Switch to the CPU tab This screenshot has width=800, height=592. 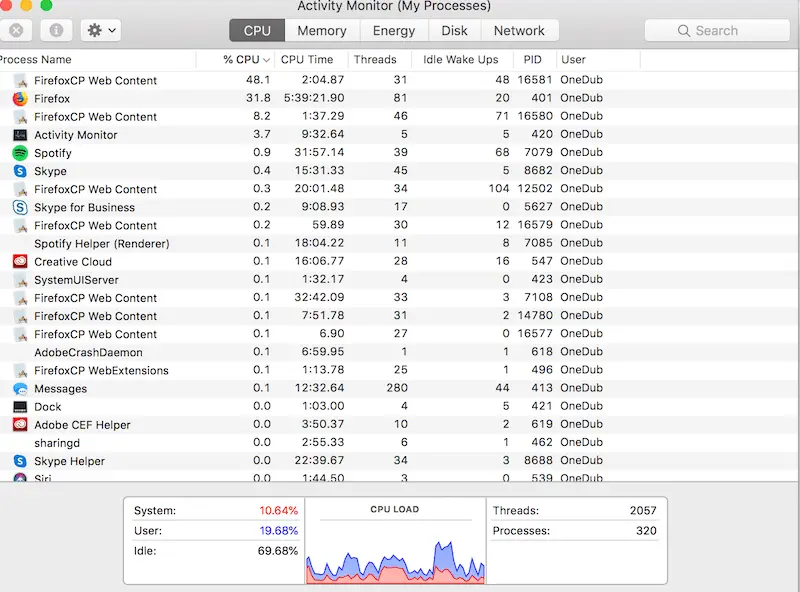point(257,31)
